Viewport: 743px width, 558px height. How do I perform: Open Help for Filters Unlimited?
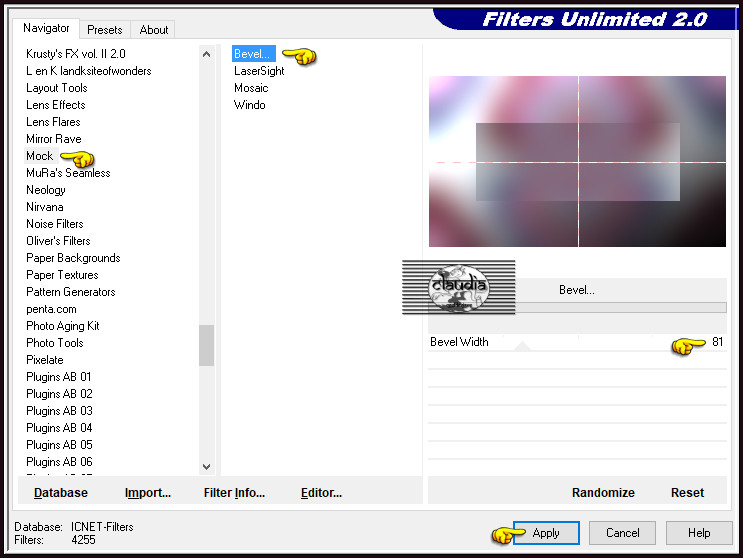click(699, 533)
